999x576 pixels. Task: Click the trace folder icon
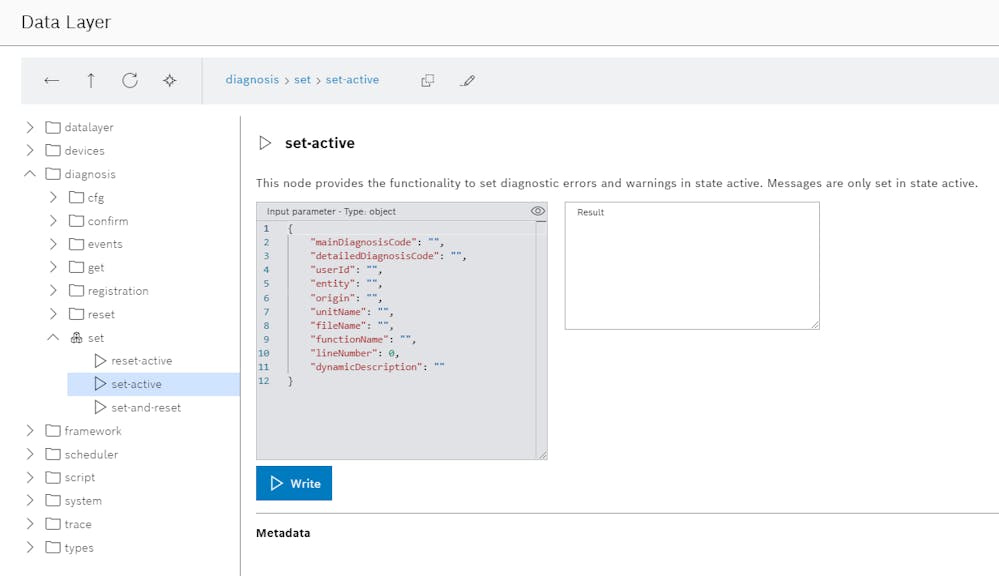(53, 524)
